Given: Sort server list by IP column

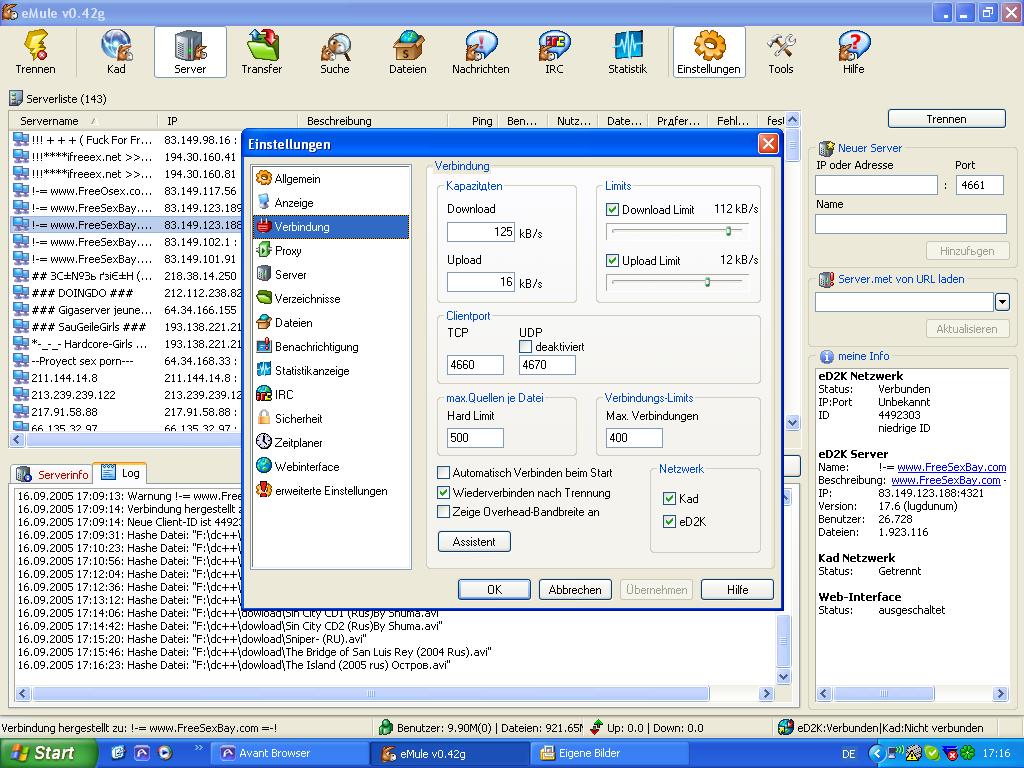Looking at the screenshot, I should click(227, 121).
